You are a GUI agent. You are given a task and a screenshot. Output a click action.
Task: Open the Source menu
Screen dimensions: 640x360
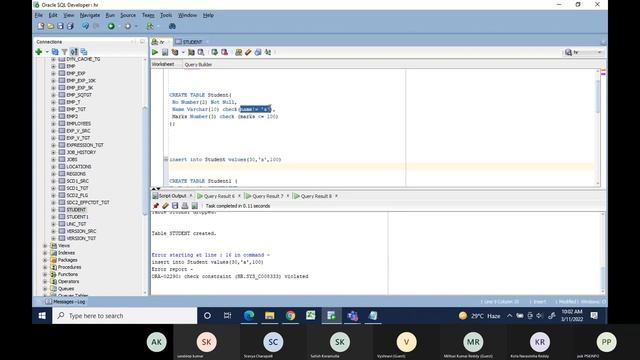click(128, 15)
